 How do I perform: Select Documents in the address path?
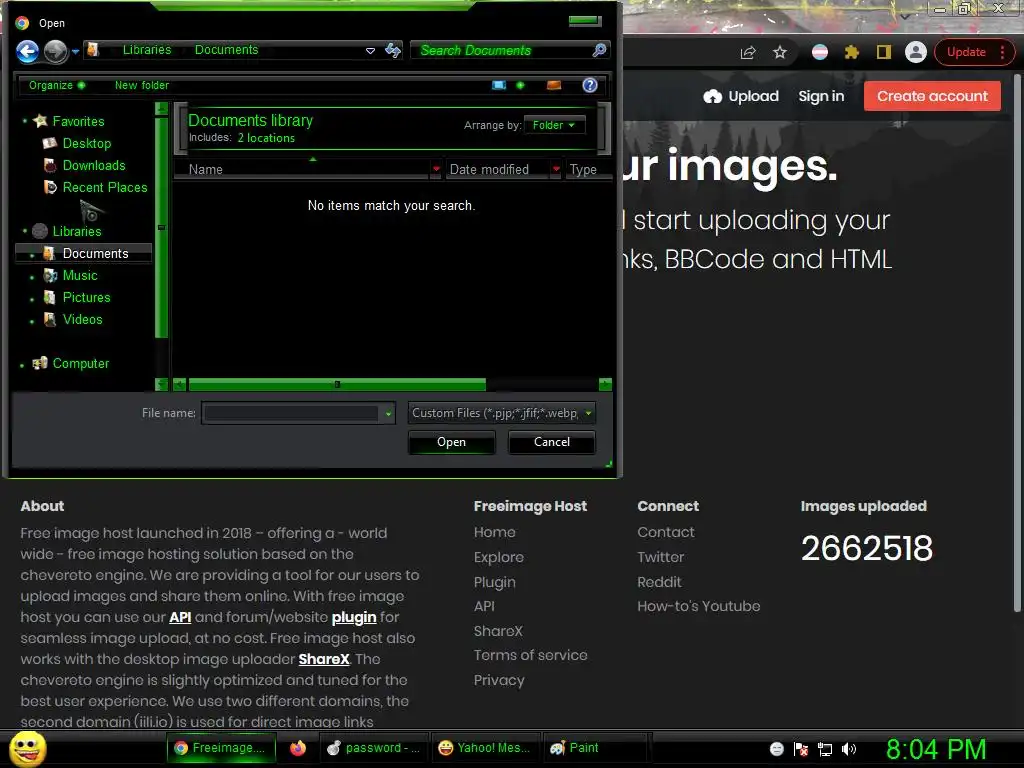point(227,50)
